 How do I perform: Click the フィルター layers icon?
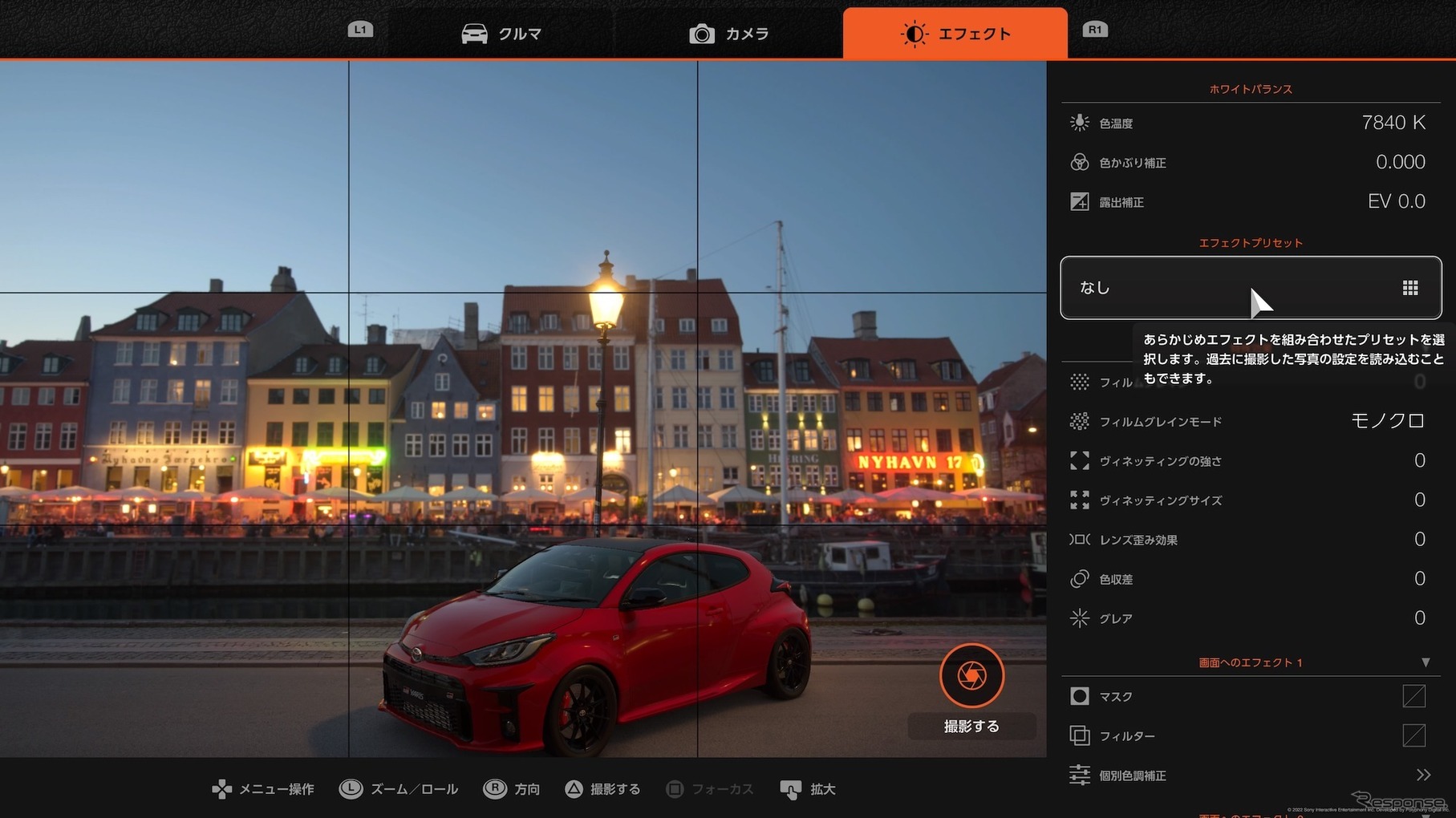(1080, 735)
